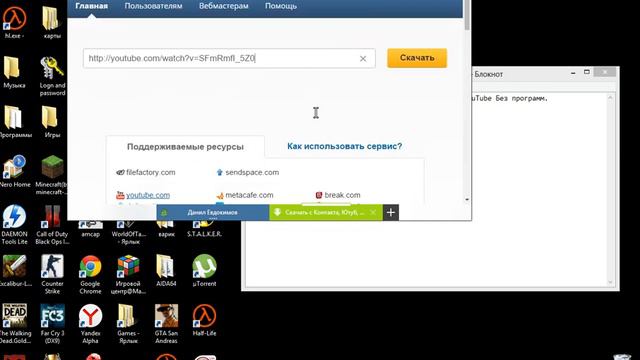This screenshot has height=360, width=640.
Task: Launch The Walking Dead Gold icon
Action: (x=14, y=316)
